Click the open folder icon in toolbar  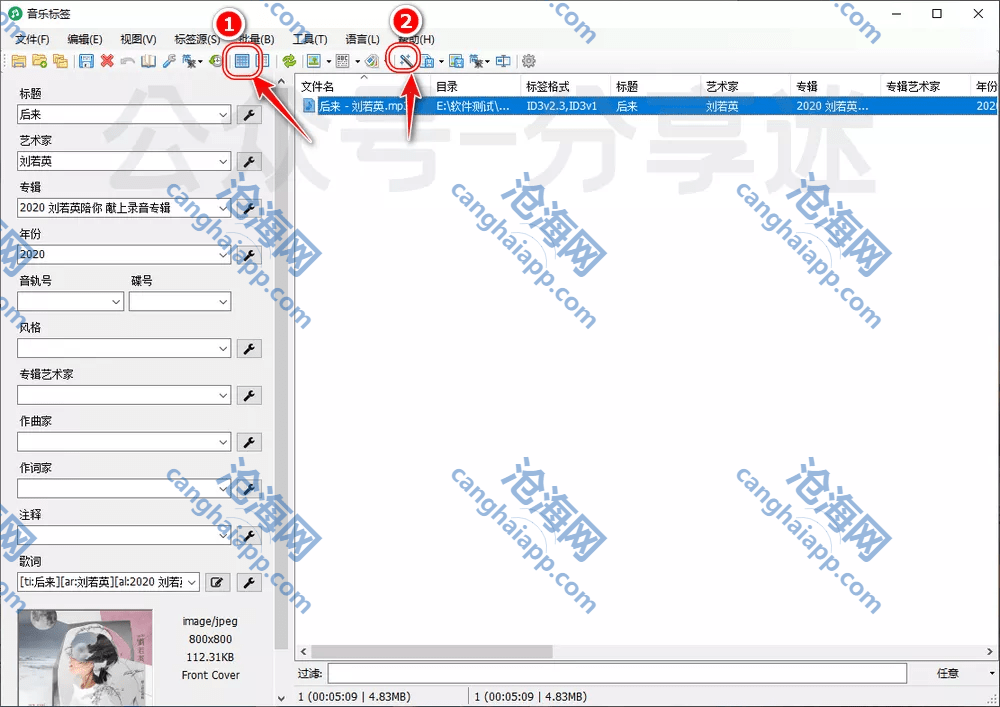point(18,61)
